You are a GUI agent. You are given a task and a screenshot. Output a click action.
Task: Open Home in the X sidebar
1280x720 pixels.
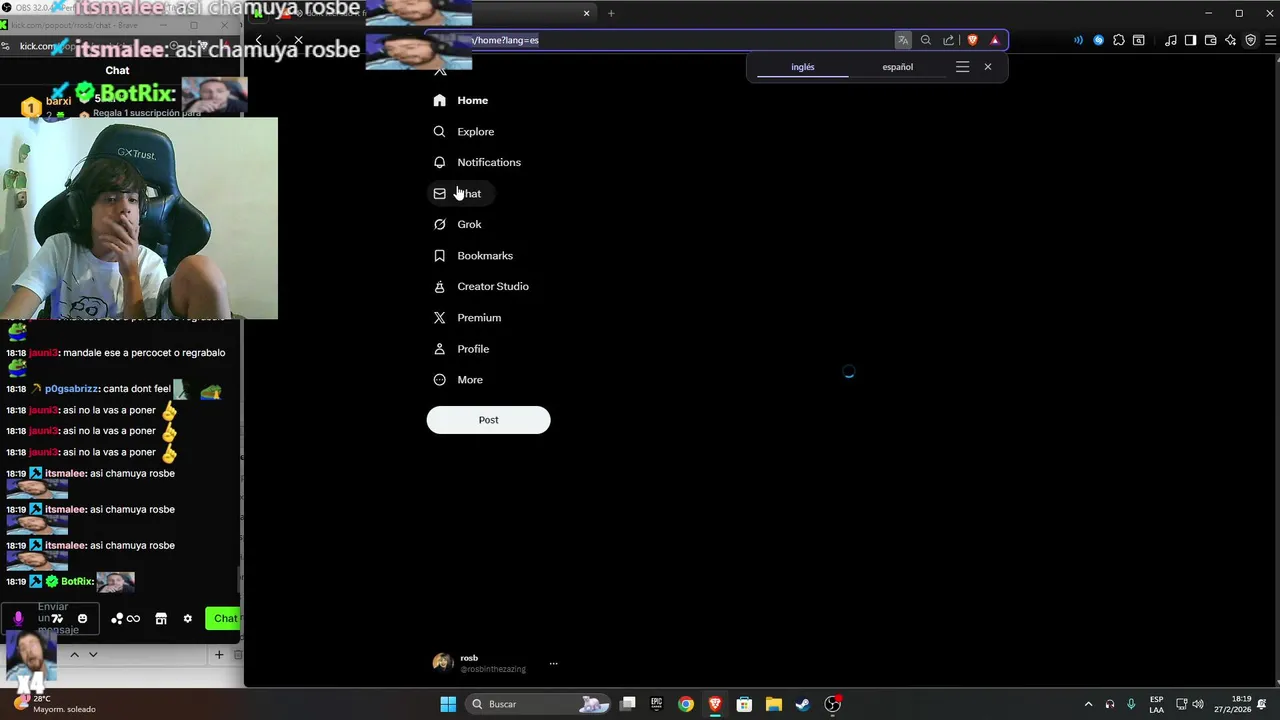click(461, 100)
